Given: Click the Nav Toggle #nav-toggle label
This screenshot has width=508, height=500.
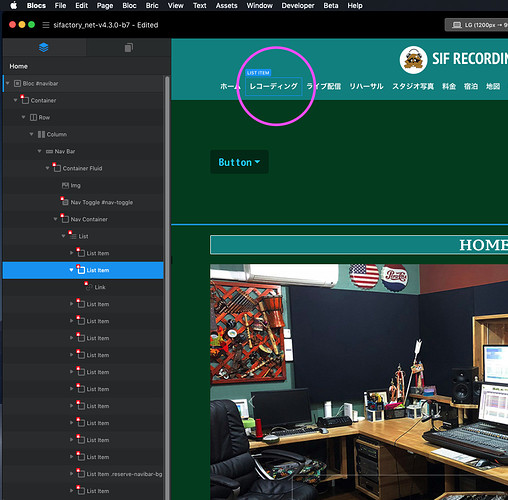Looking at the screenshot, I should [x=102, y=202].
